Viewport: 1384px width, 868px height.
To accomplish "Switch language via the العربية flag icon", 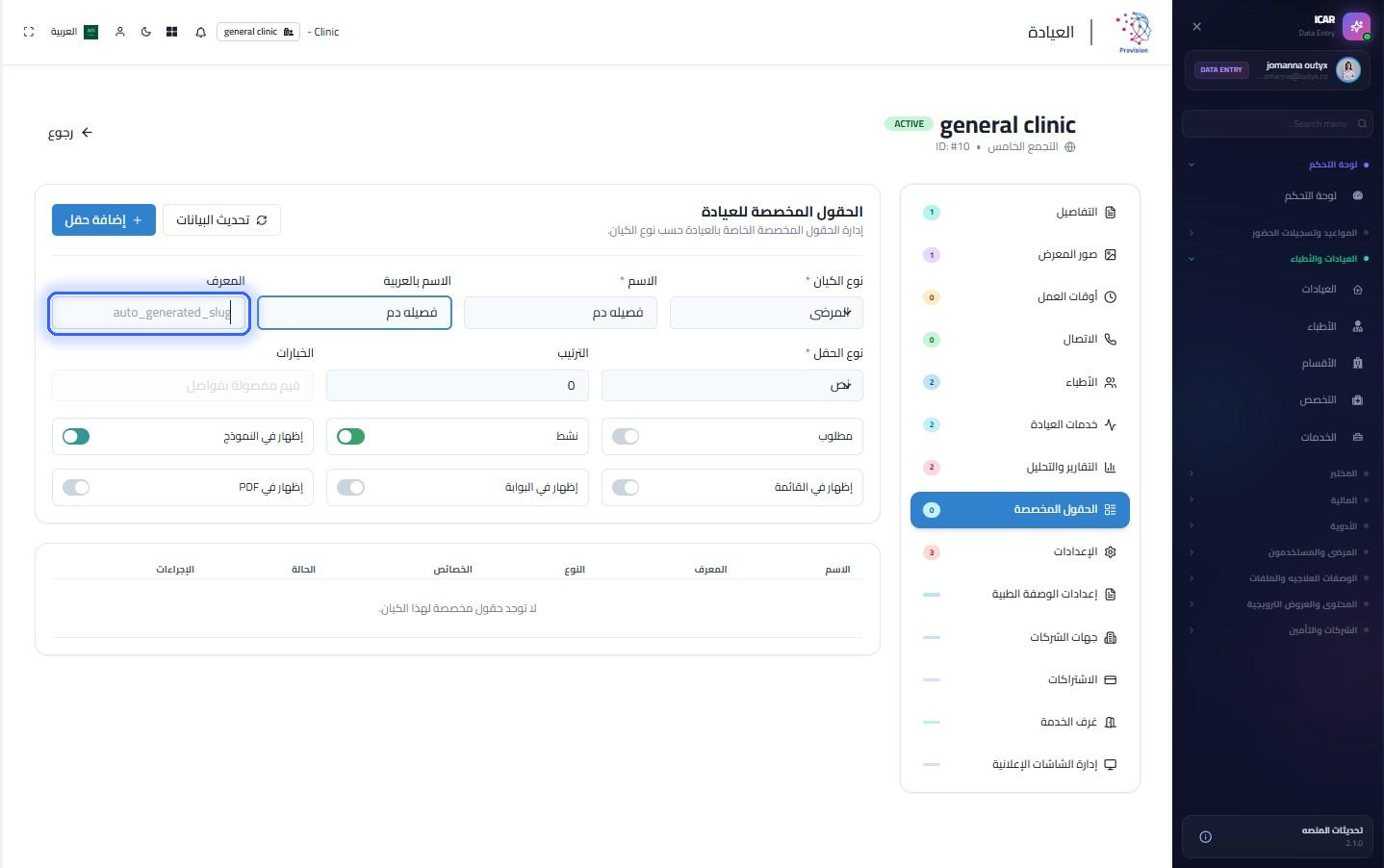I will [90, 32].
